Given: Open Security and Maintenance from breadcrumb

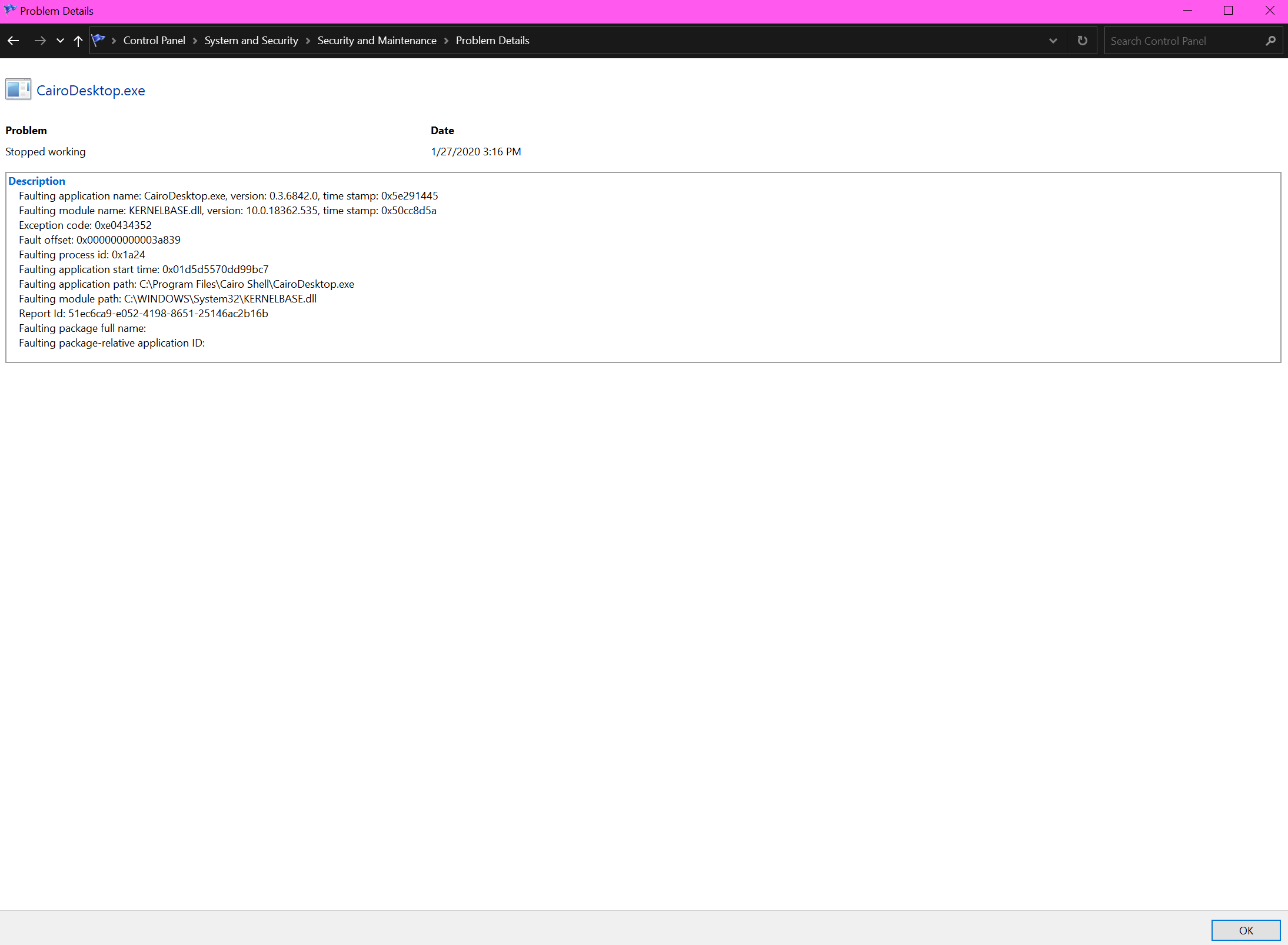Looking at the screenshot, I should [377, 40].
